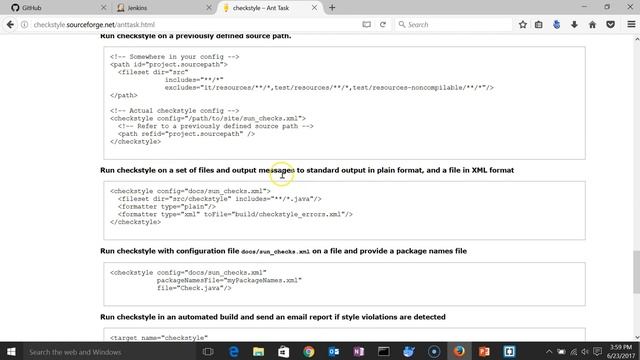Show site information icon

24,24
